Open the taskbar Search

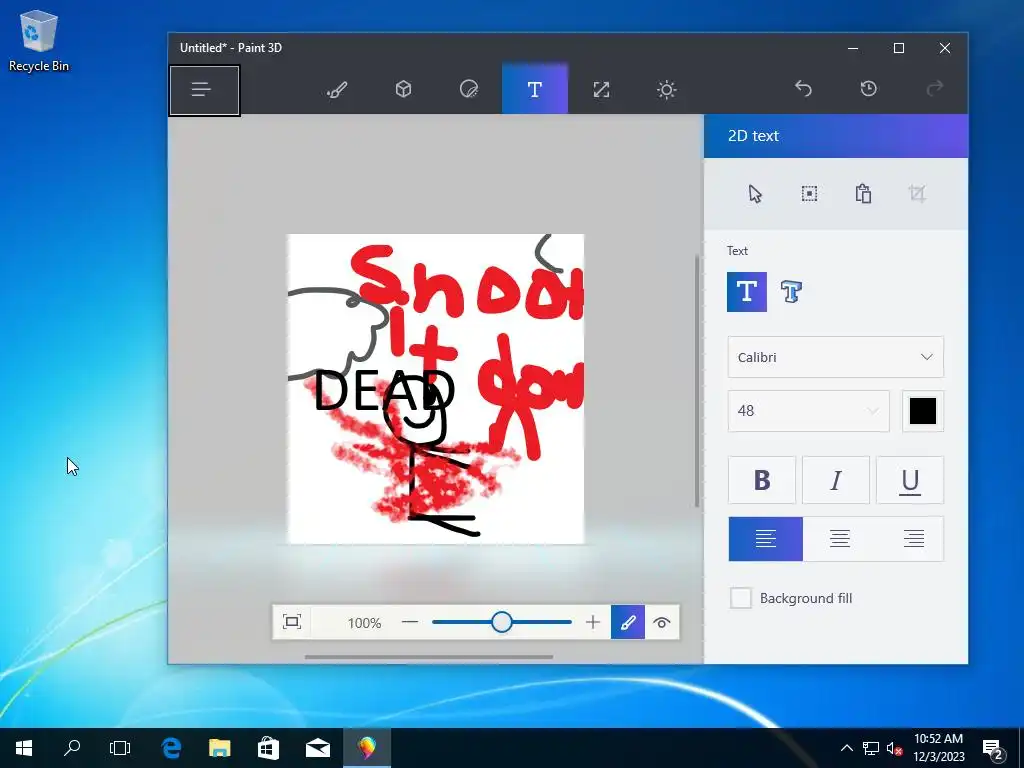[x=72, y=748]
